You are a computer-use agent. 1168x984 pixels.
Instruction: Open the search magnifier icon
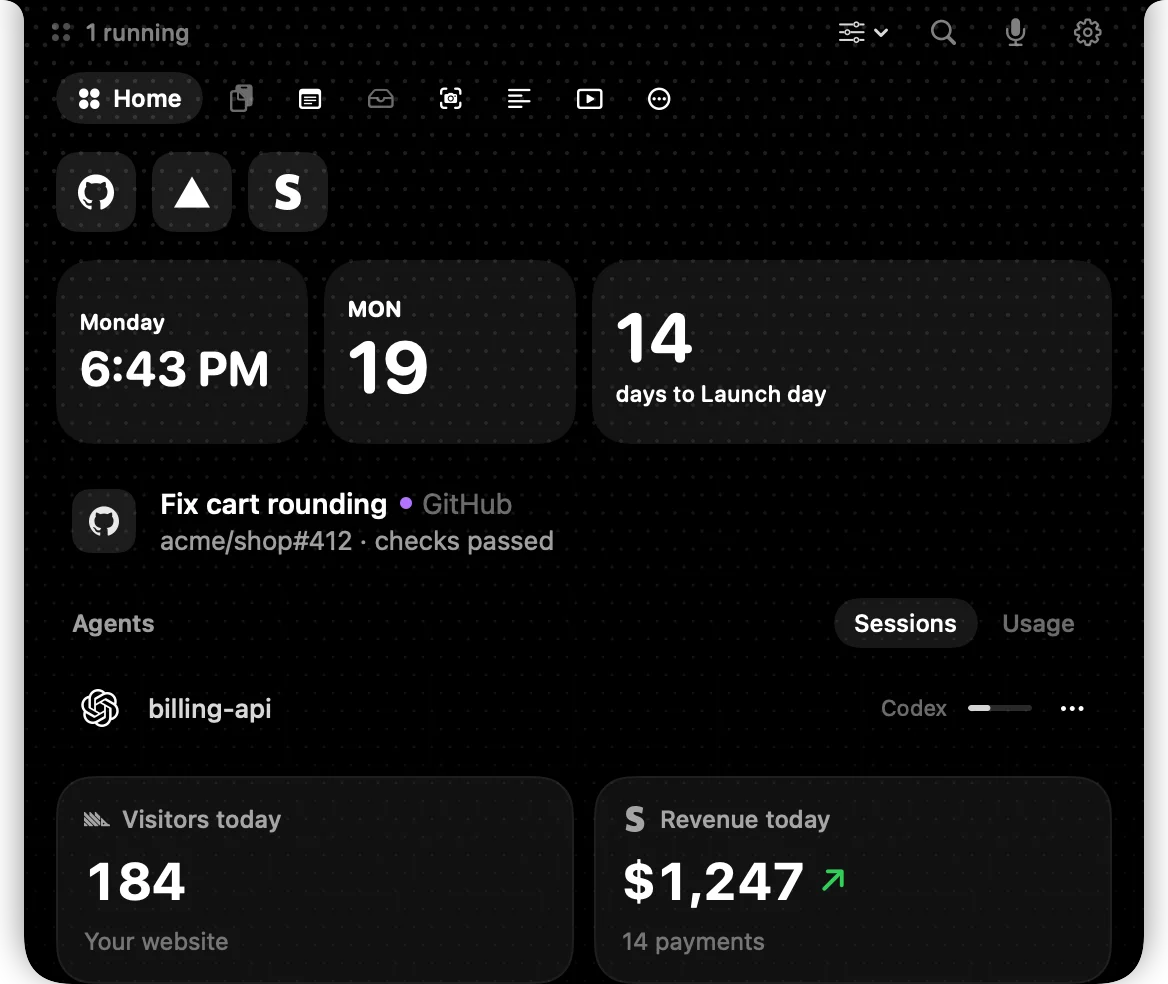[x=943, y=32]
